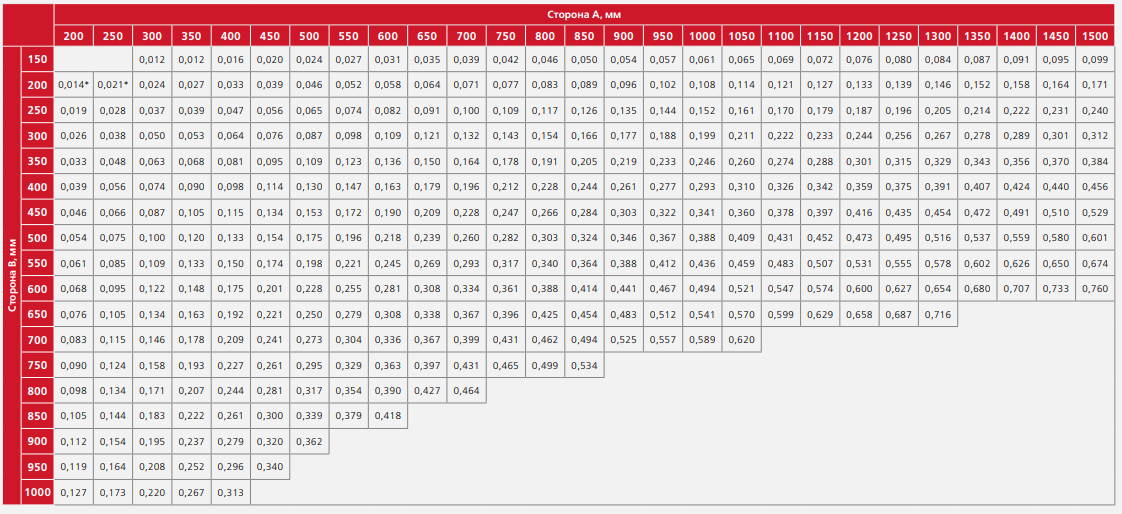Click 0,152 in row 250, column 1000
Image resolution: width=1122 pixels, height=514 pixels.
pyautogui.click(x=702, y=111)
